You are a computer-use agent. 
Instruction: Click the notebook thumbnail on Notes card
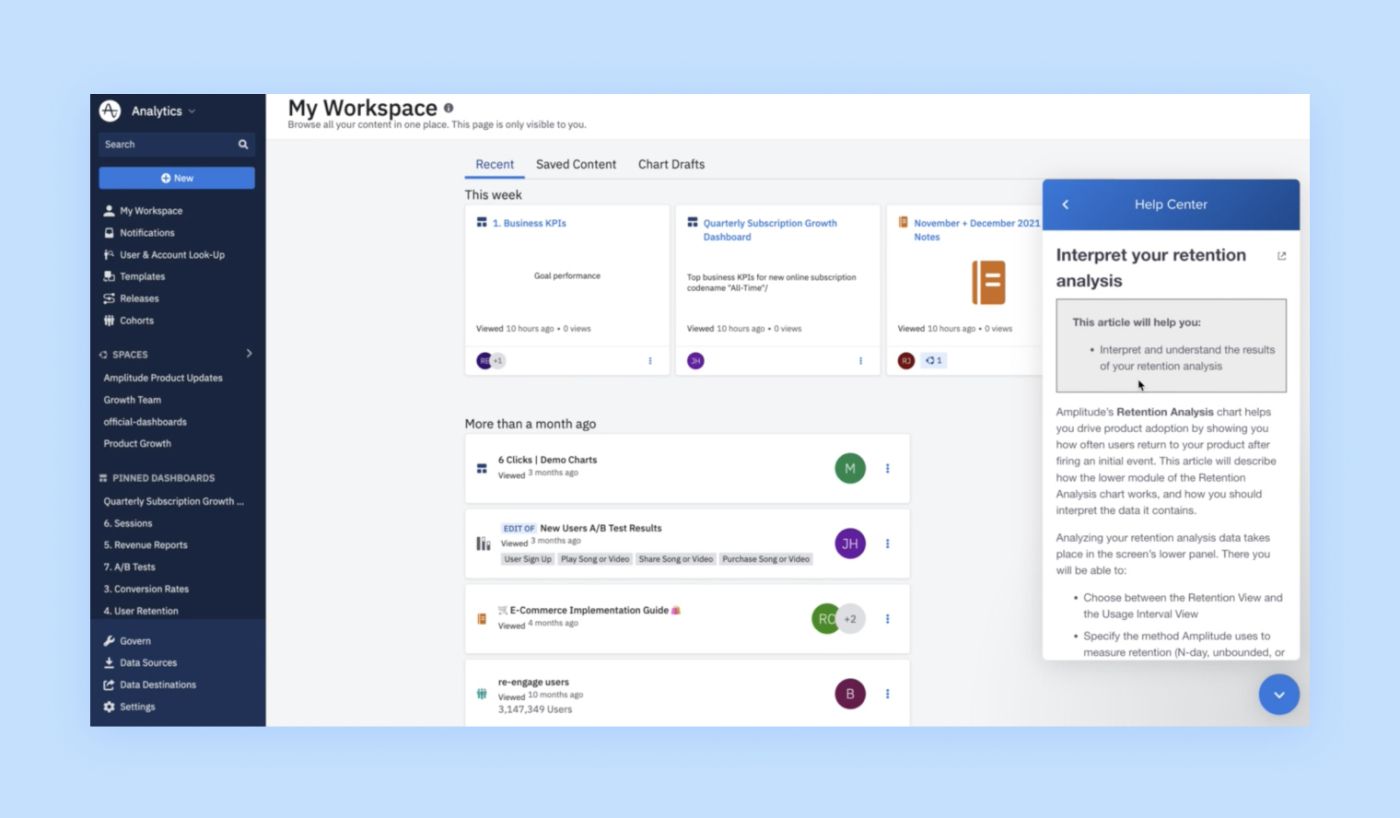coord(988,283)
